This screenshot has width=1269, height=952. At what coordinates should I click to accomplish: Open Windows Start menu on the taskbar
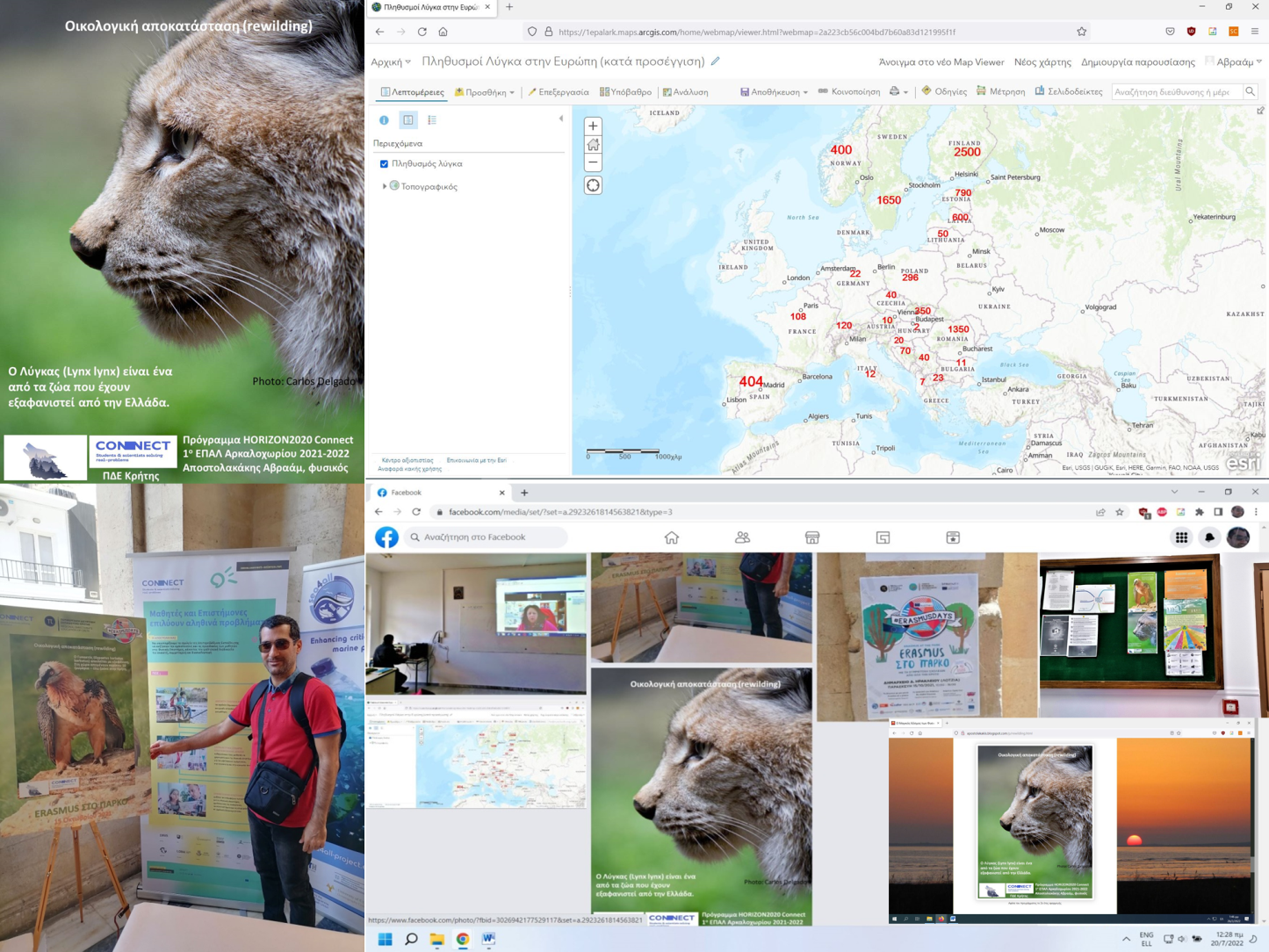pyautogui.click(x=385, y=939)
